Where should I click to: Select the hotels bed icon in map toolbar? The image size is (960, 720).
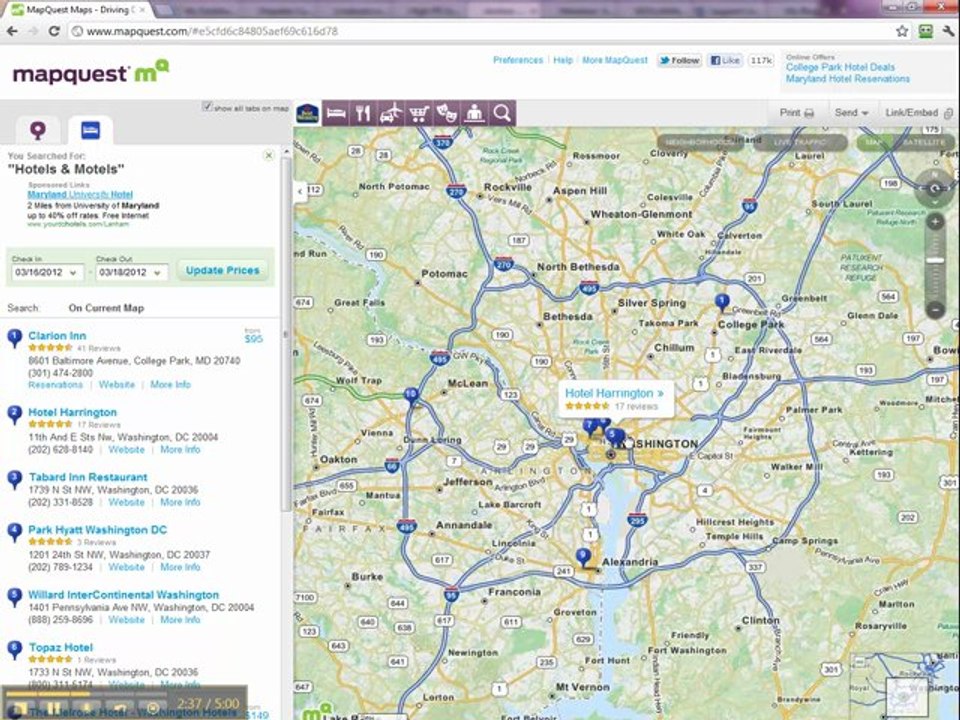click(336, 113)
